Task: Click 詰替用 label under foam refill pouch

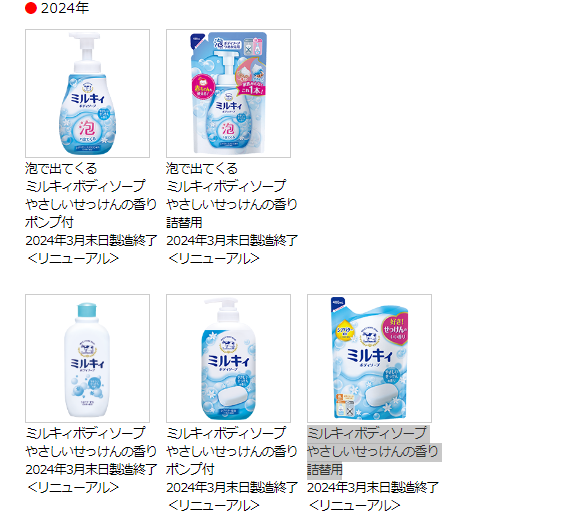Action: 184,223
